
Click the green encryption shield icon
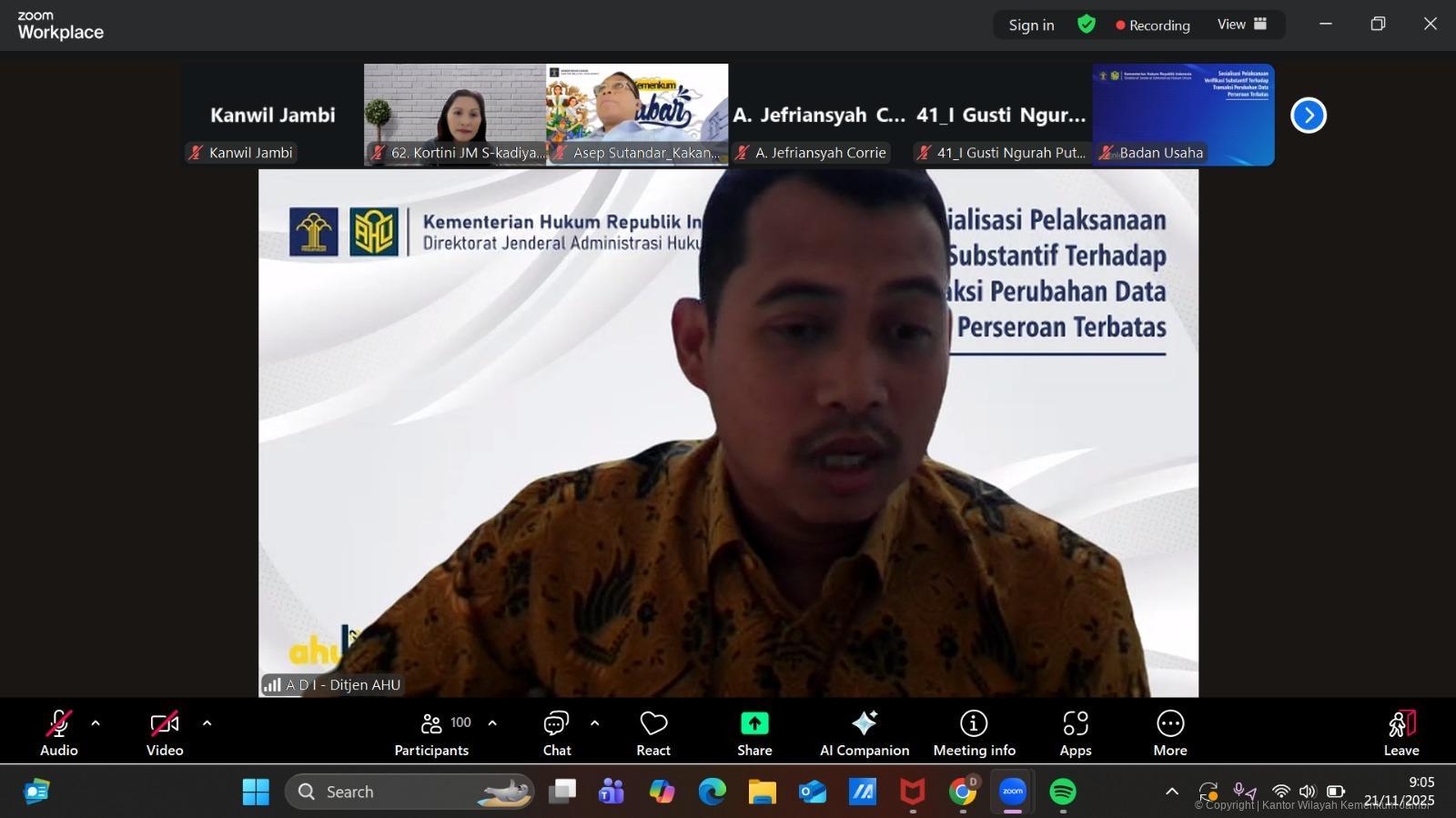(1086, 25)
